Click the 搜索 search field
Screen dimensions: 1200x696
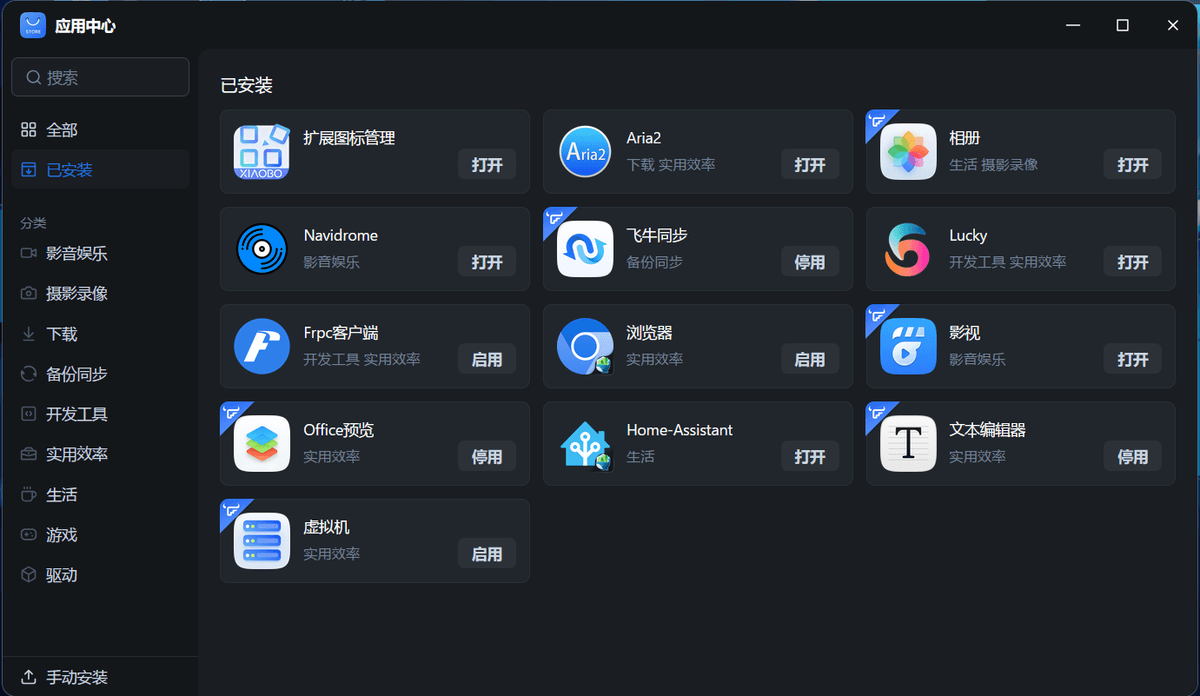(x=100, y=77)
